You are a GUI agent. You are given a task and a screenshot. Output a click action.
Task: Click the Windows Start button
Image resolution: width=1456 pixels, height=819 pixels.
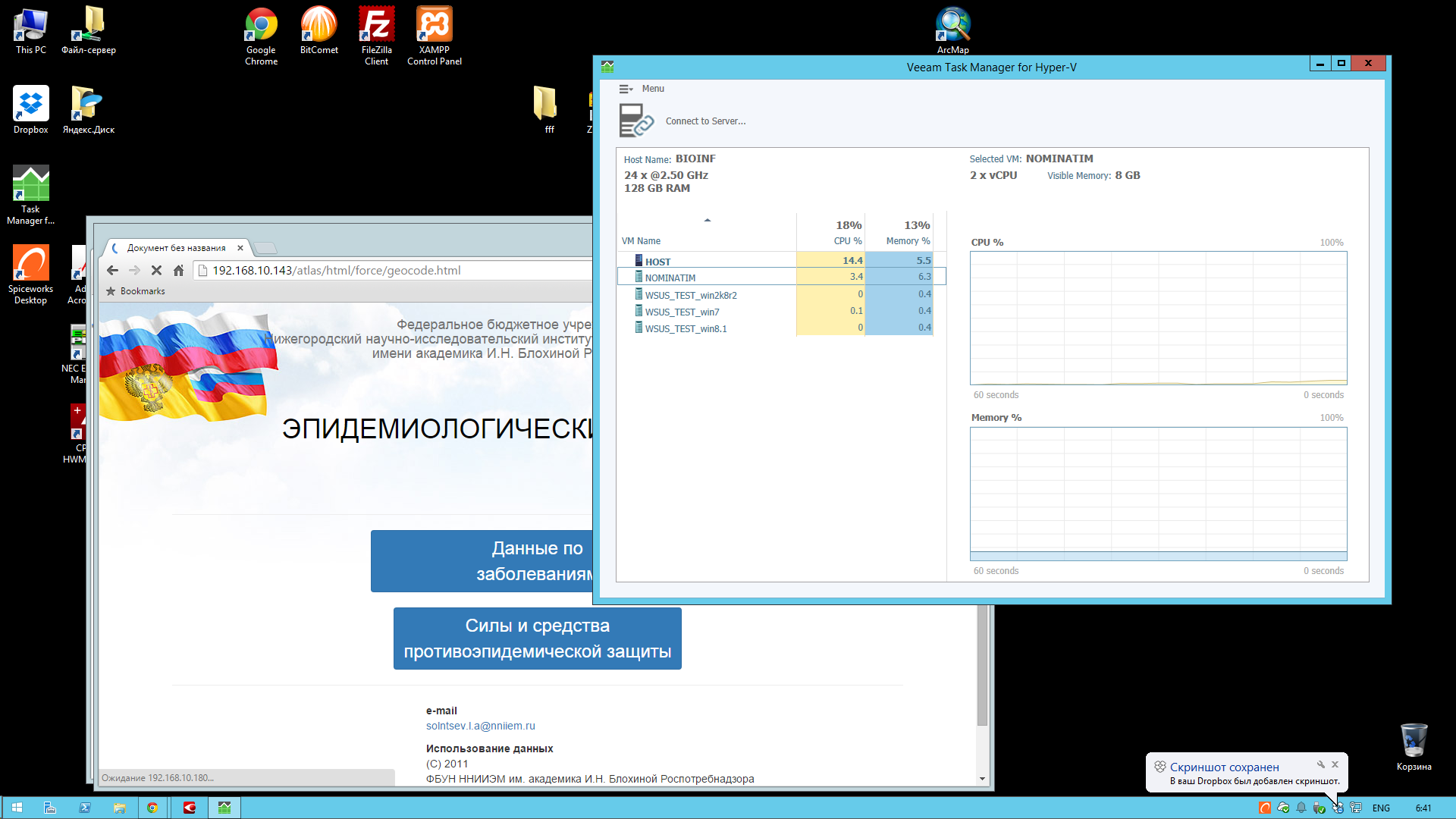(x=17, y=808)
